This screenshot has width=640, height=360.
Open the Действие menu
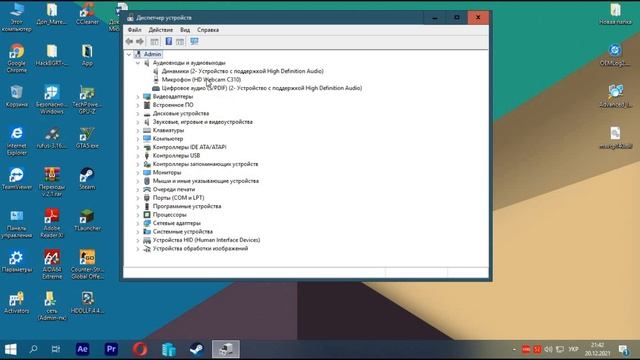tap(160, 30)
